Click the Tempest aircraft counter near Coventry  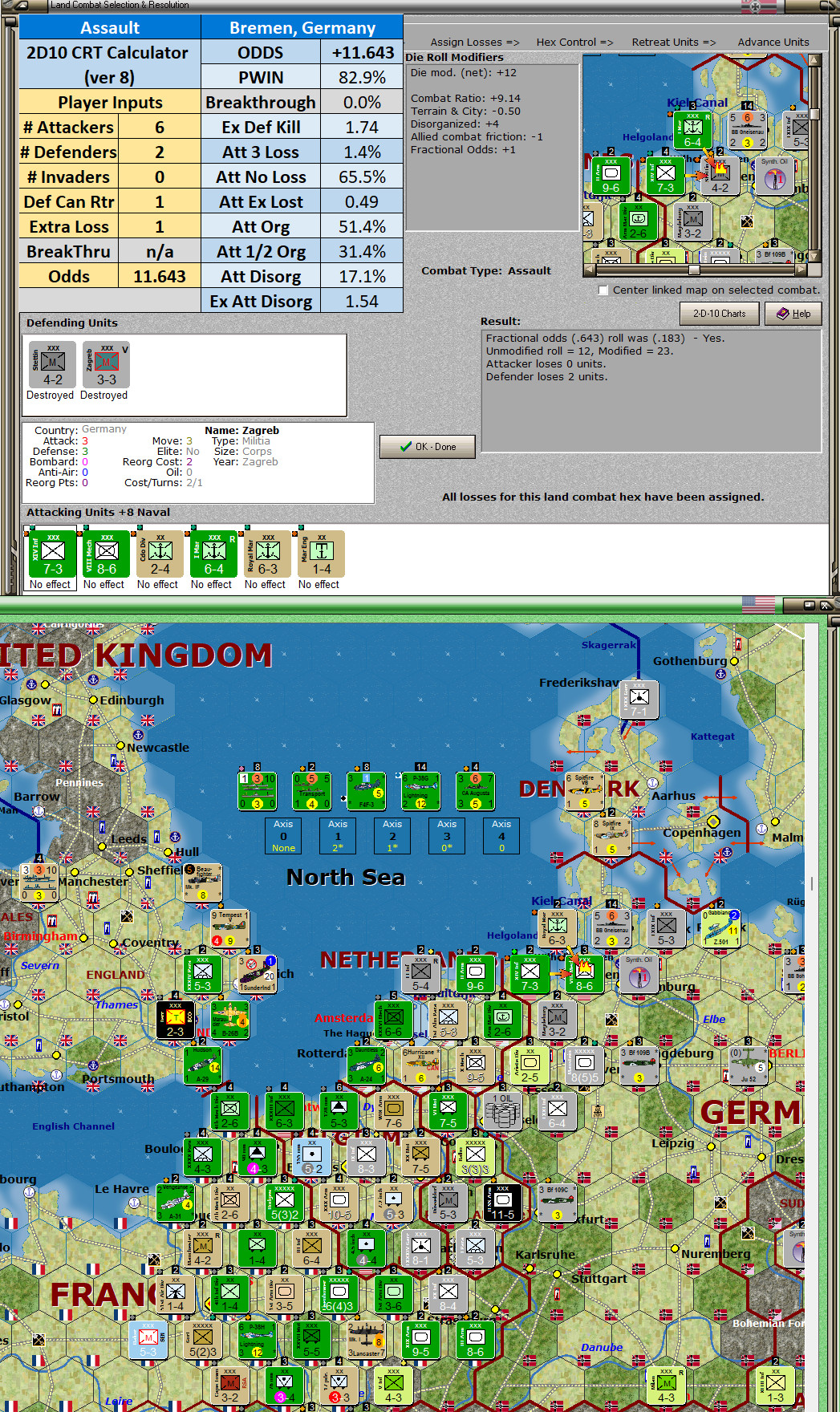pos(229,928)
